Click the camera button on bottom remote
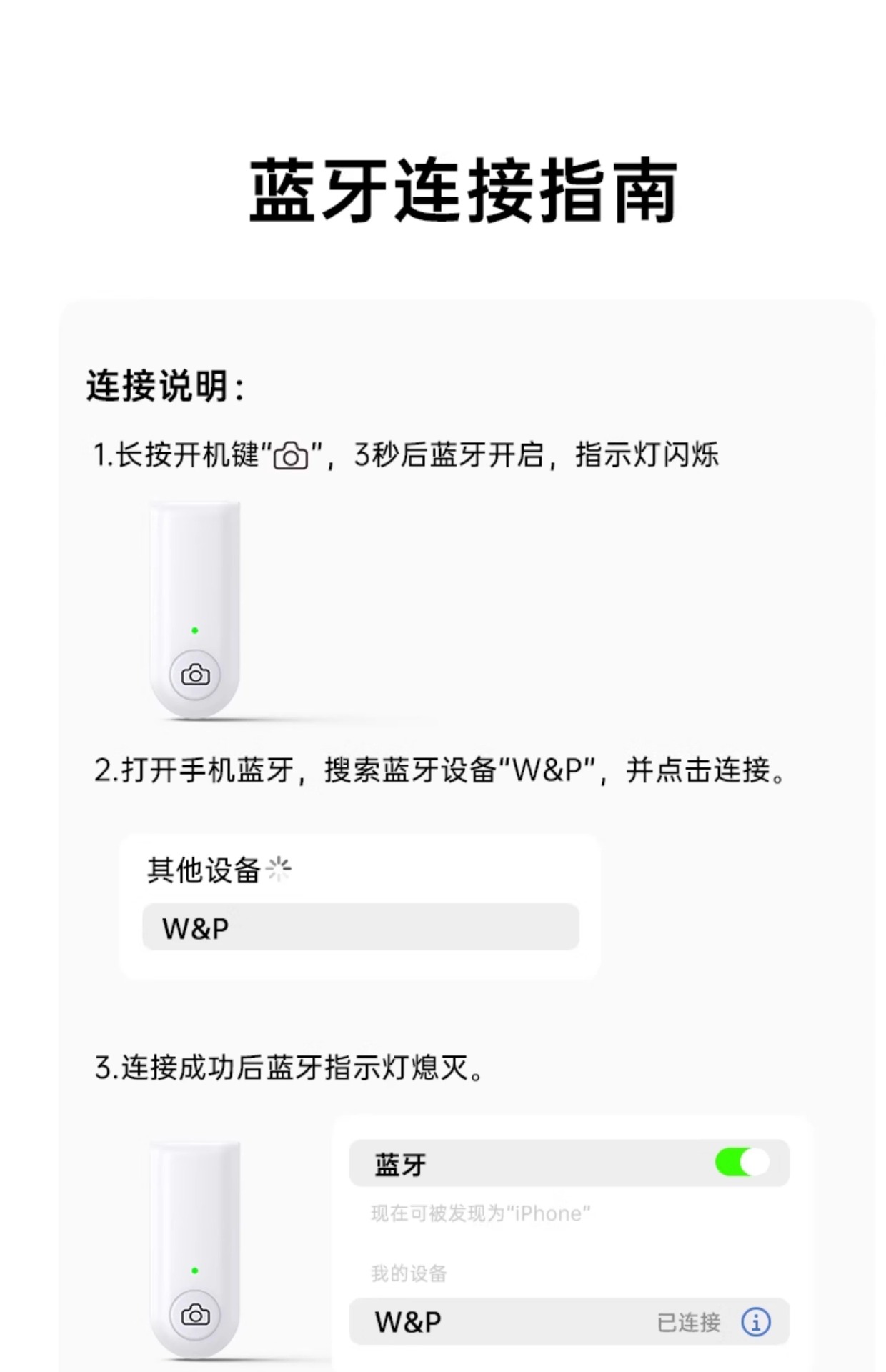This screenshot has height=1372, width=886. [195, 1315]
